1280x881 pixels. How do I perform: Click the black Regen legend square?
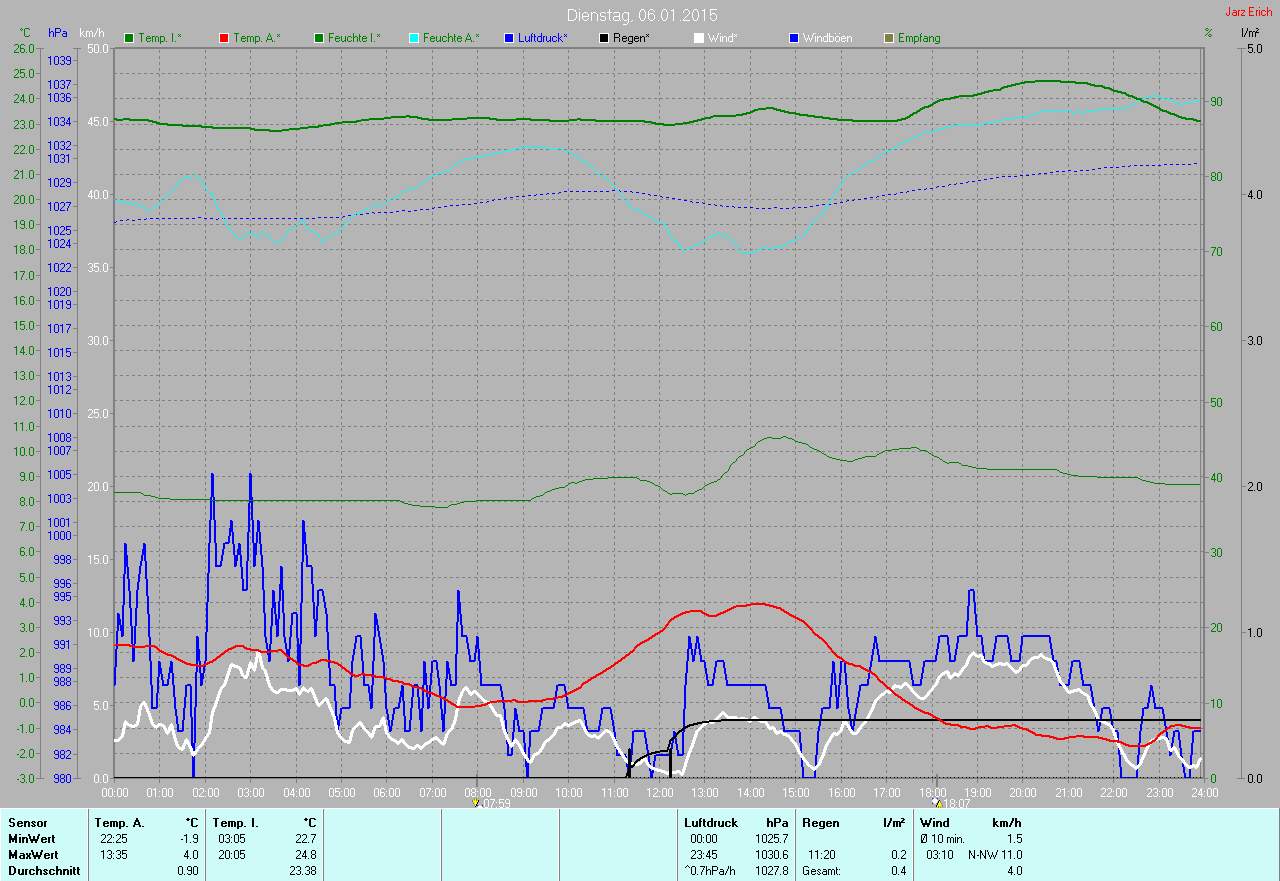tap(604, 38)
